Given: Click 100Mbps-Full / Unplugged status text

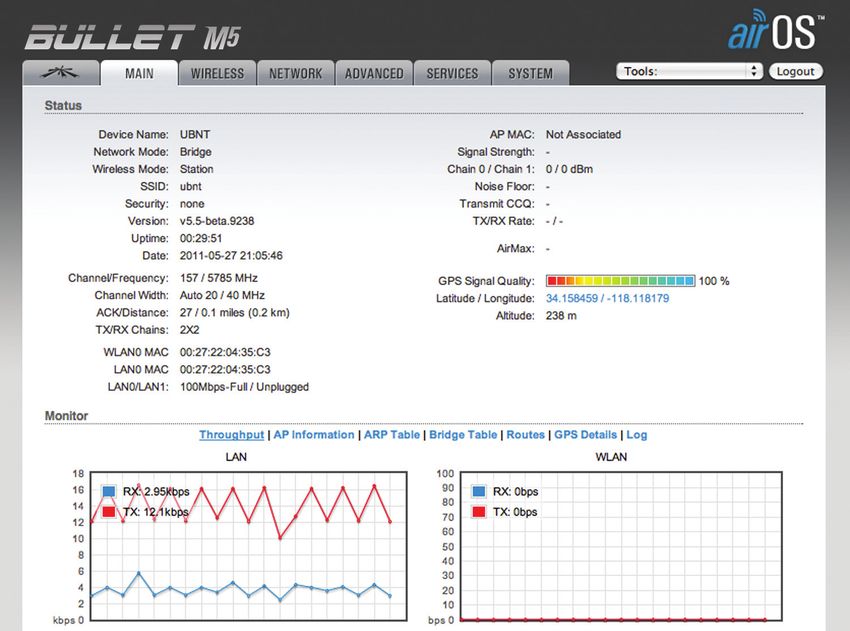Looking at the screenshot, I should (x=244, y=387).
